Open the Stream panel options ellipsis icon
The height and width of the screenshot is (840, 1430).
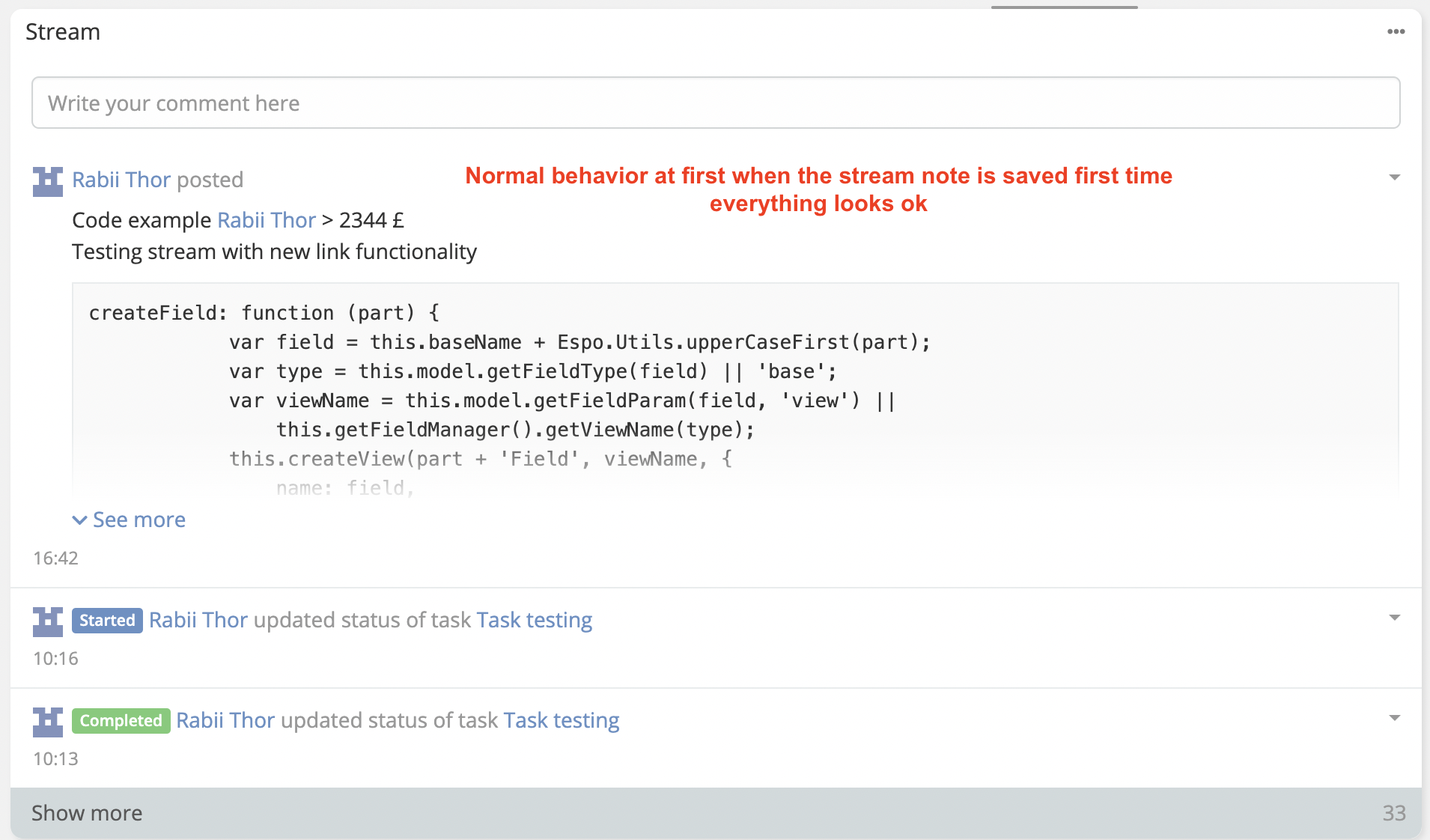(1397, 31)
